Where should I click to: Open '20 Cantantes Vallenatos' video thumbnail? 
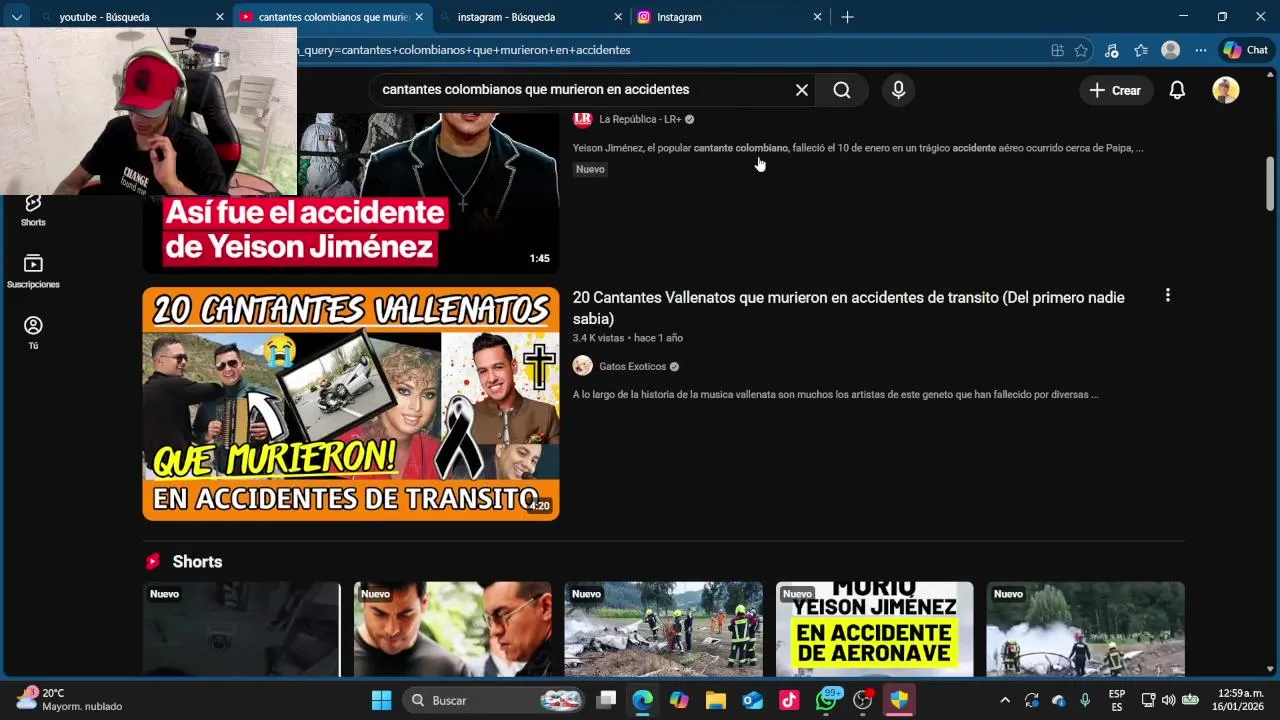coord(351,404)
